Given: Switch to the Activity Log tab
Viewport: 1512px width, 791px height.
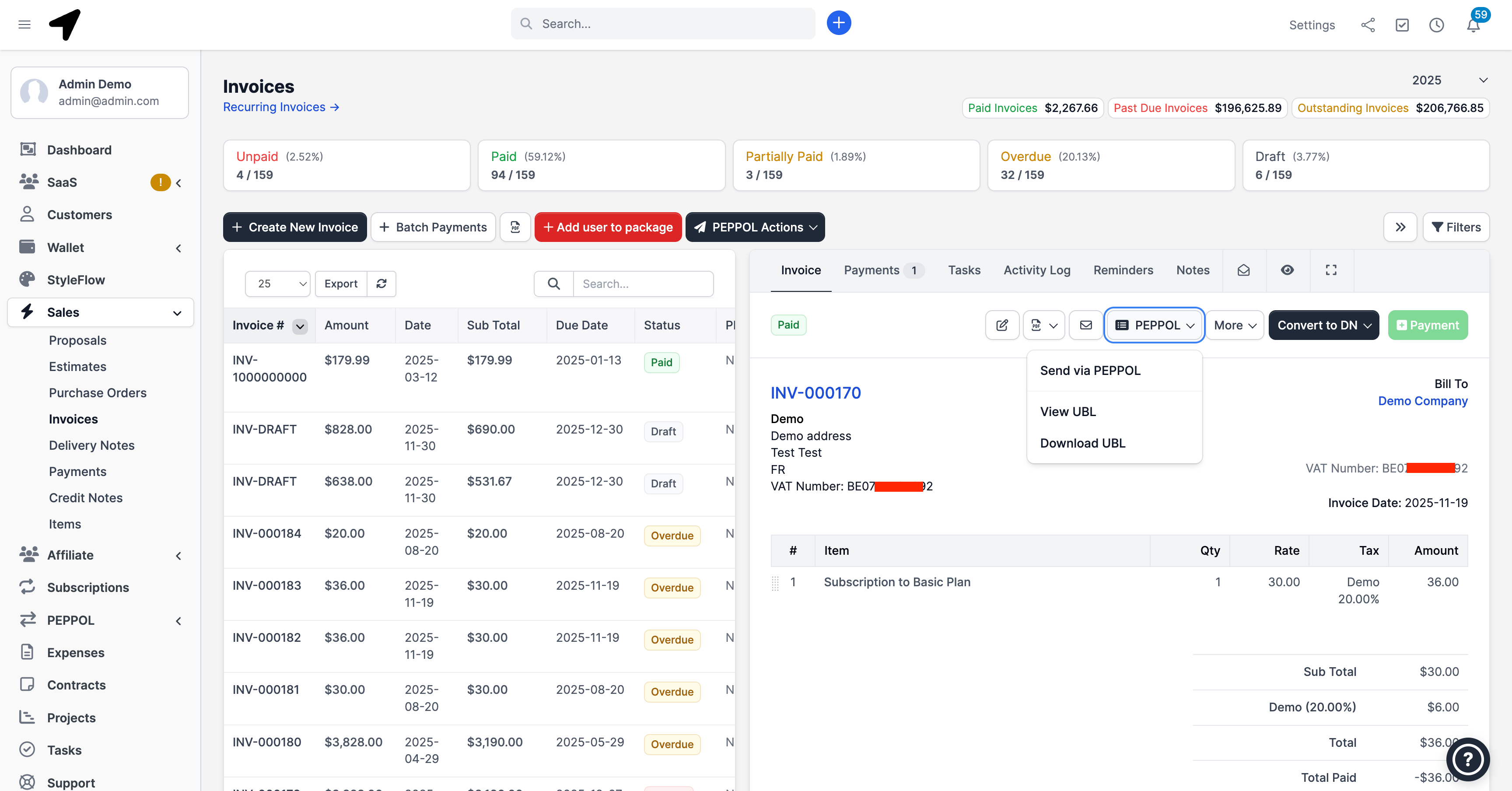Looking at the screenshot, I should point(1036,270).
